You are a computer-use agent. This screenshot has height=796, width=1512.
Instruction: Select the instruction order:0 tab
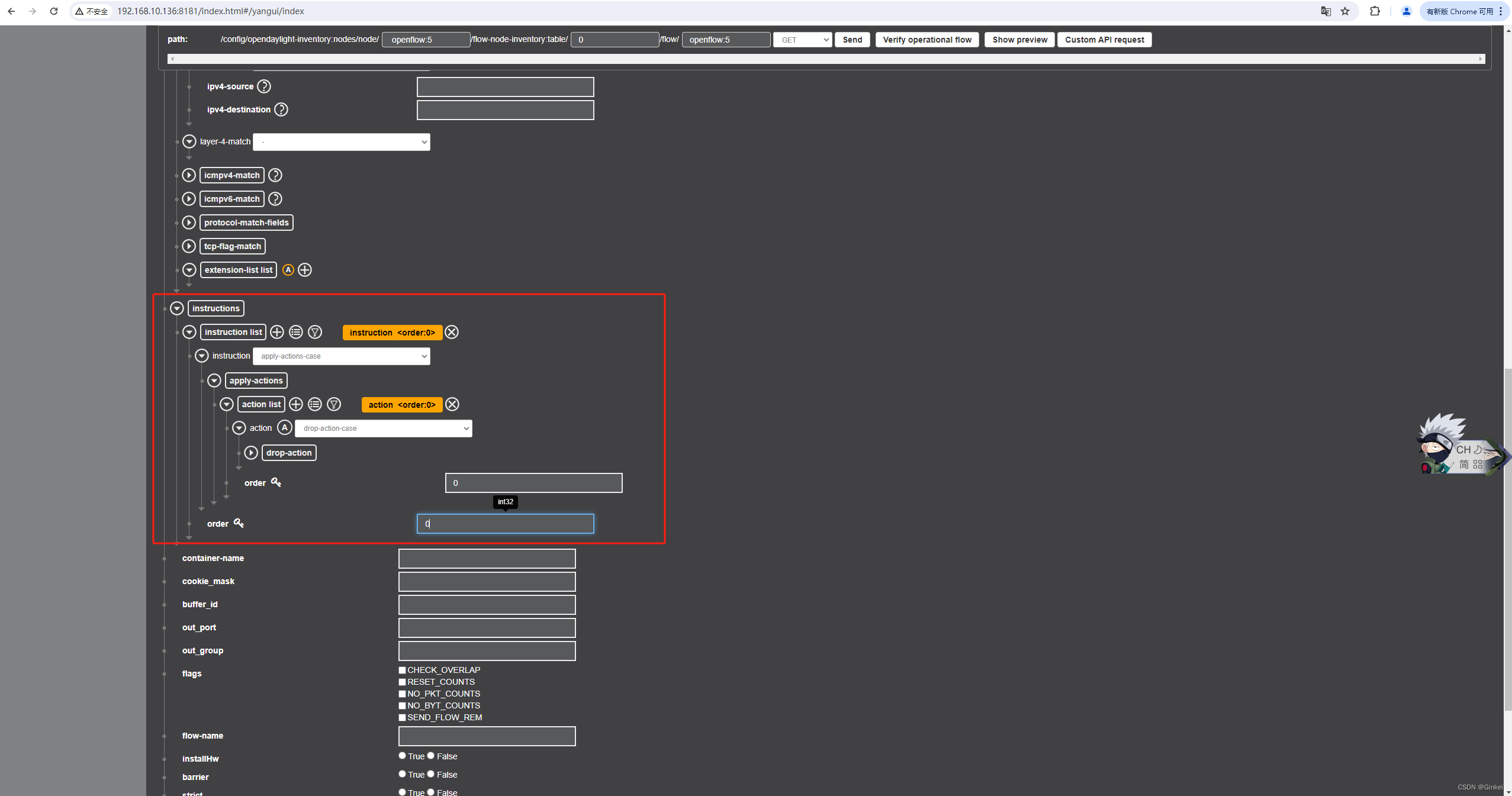click(392, 333)
